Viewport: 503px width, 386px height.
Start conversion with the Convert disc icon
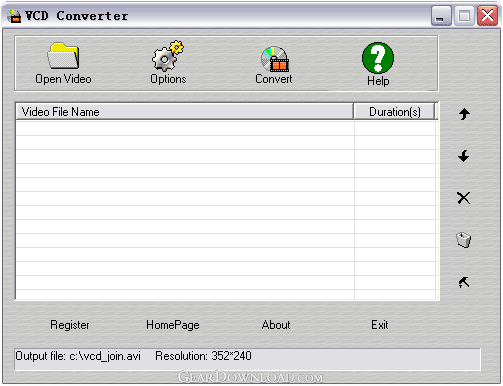click(275, 59)
